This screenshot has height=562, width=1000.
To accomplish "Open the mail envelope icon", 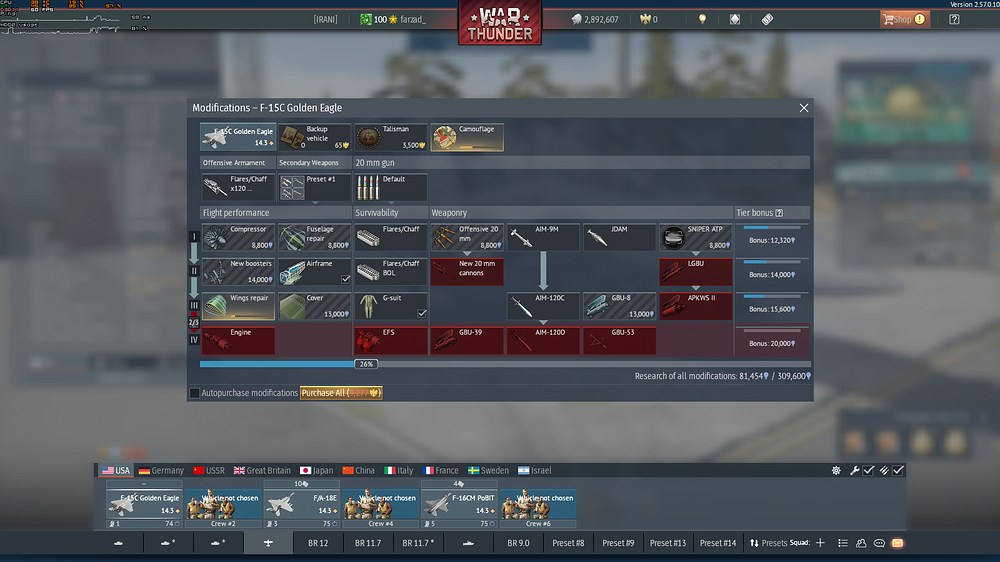I will (x=897, y=543).
